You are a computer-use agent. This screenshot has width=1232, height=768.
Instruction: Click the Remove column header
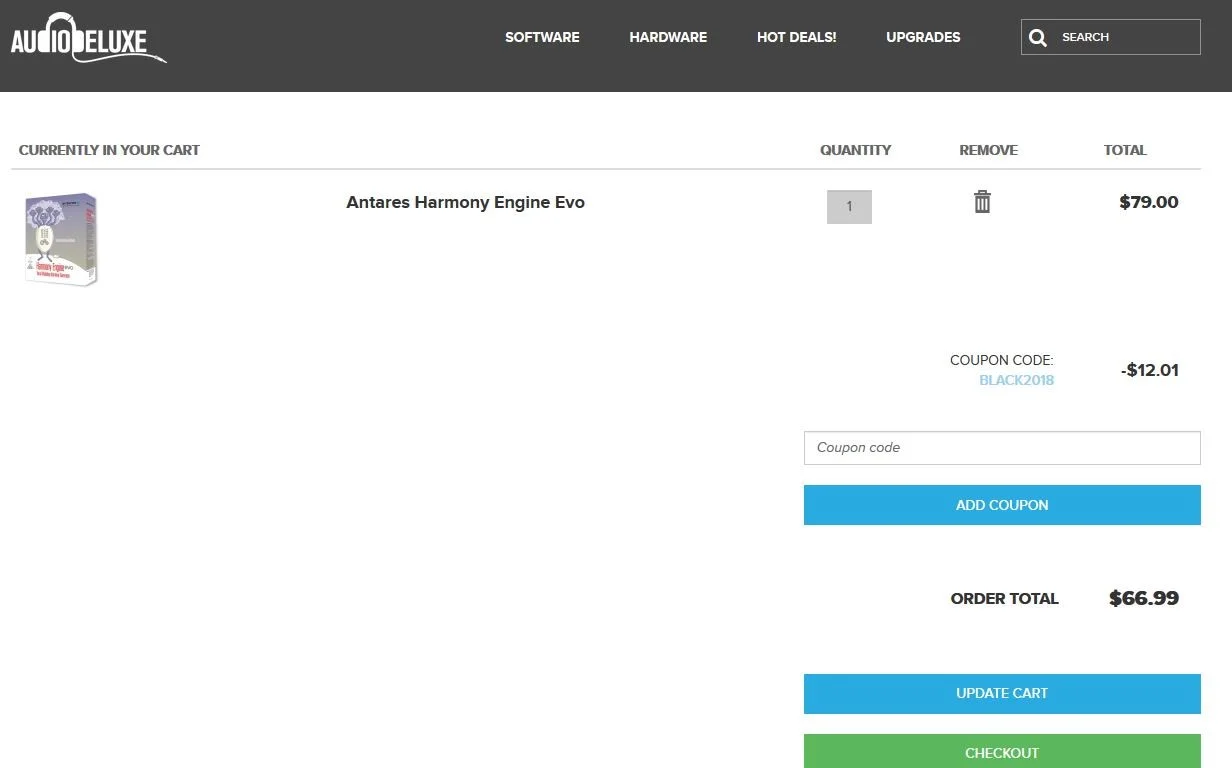coord(988,150)
